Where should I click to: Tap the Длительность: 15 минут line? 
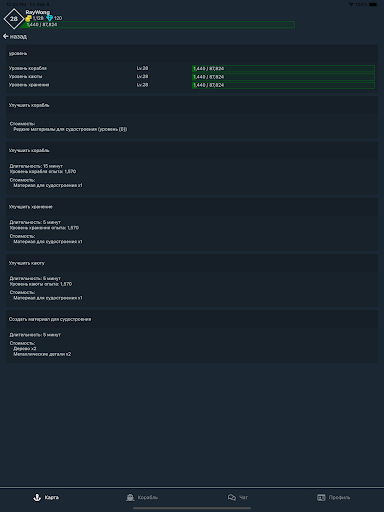tap(36, 166)
